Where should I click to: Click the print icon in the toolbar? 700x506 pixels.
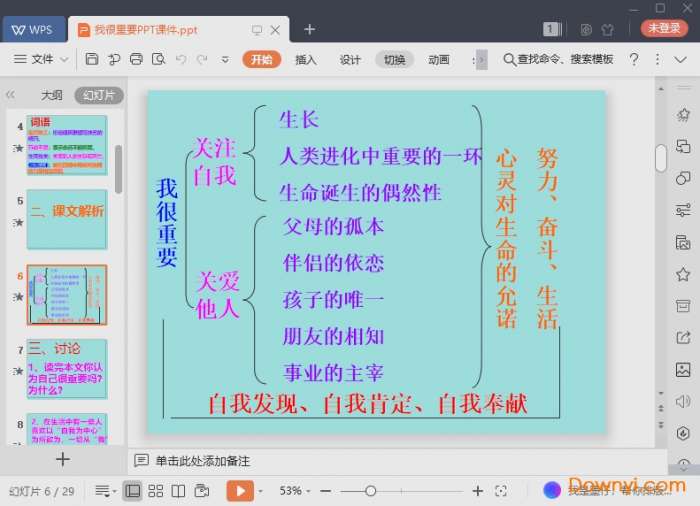click(x=137, y=60)
